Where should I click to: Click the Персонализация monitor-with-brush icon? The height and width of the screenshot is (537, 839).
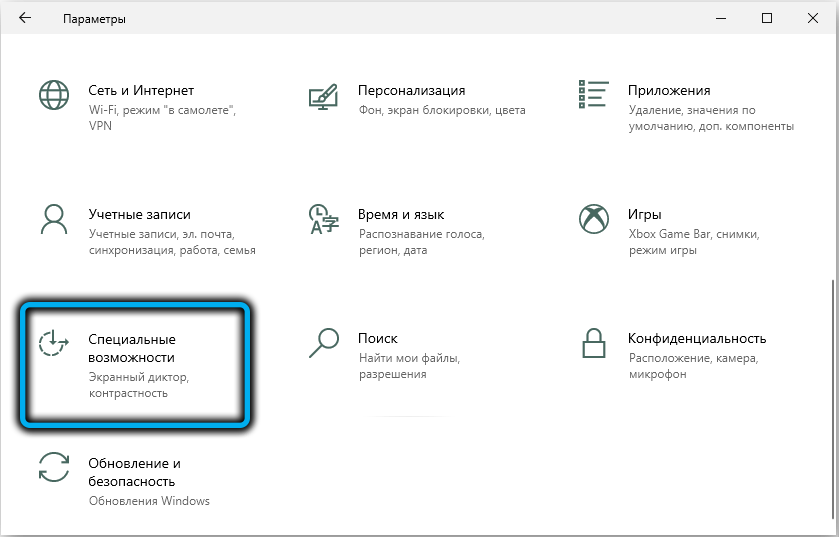(x=323, y=96)
